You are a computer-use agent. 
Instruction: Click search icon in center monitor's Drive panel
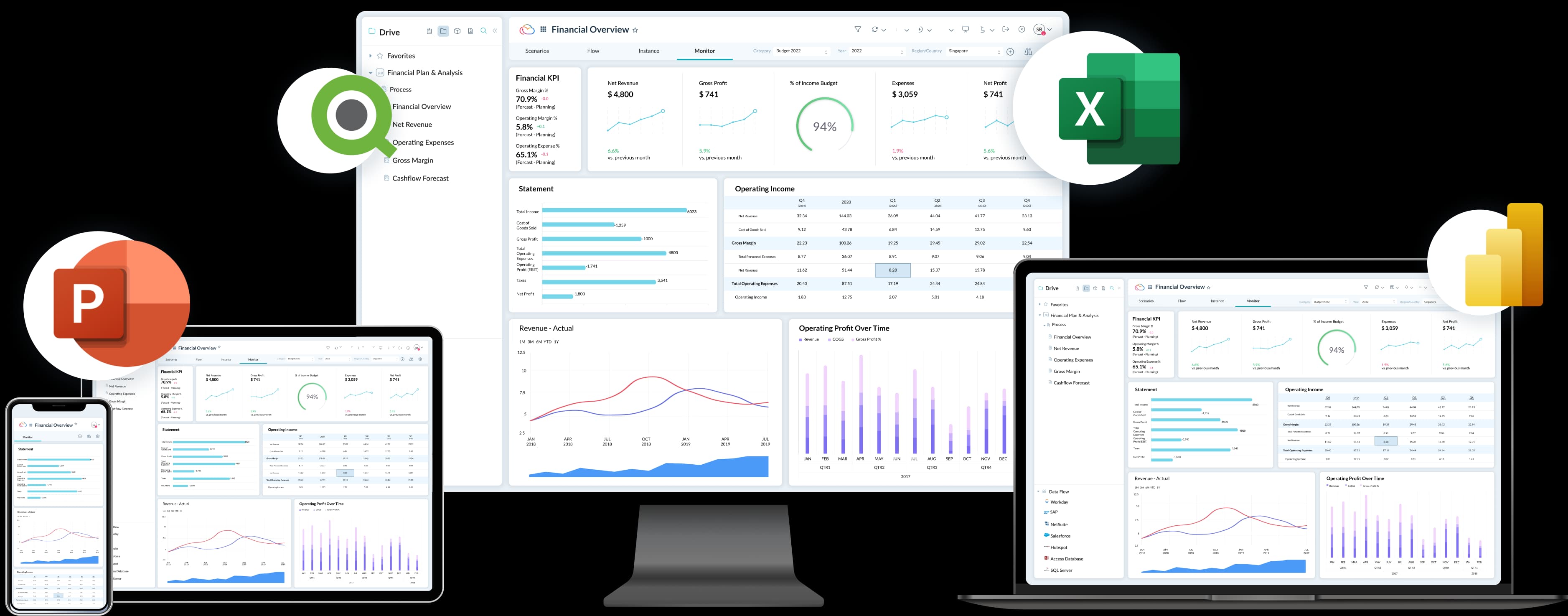(x=483, y=31)
